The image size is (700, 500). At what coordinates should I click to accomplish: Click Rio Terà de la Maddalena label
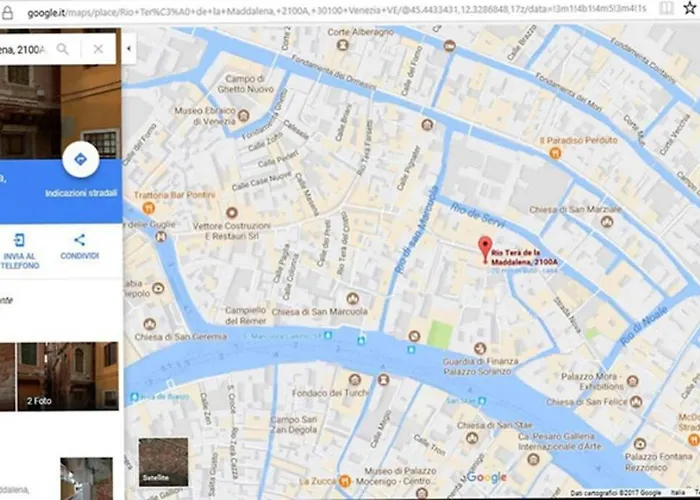[523, 257]
